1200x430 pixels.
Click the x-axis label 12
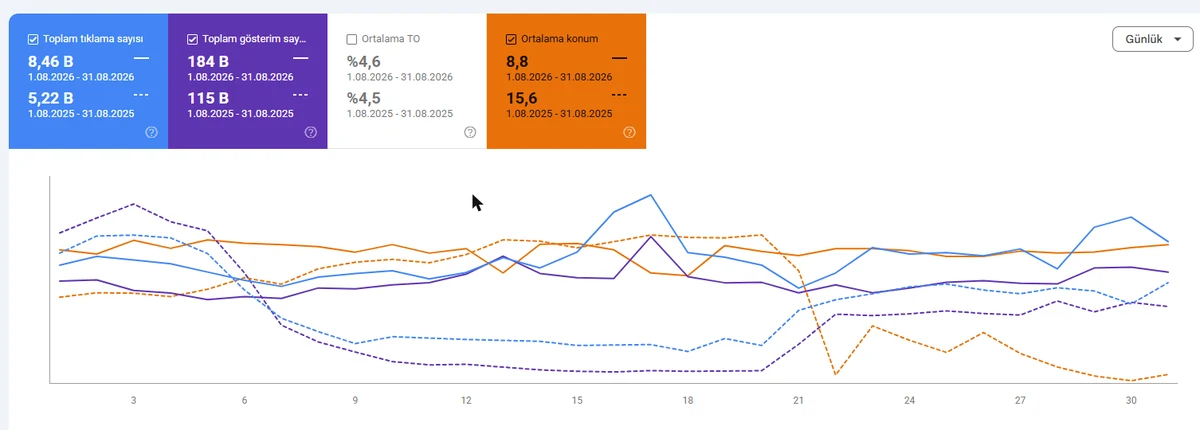[x=466, y=400]
